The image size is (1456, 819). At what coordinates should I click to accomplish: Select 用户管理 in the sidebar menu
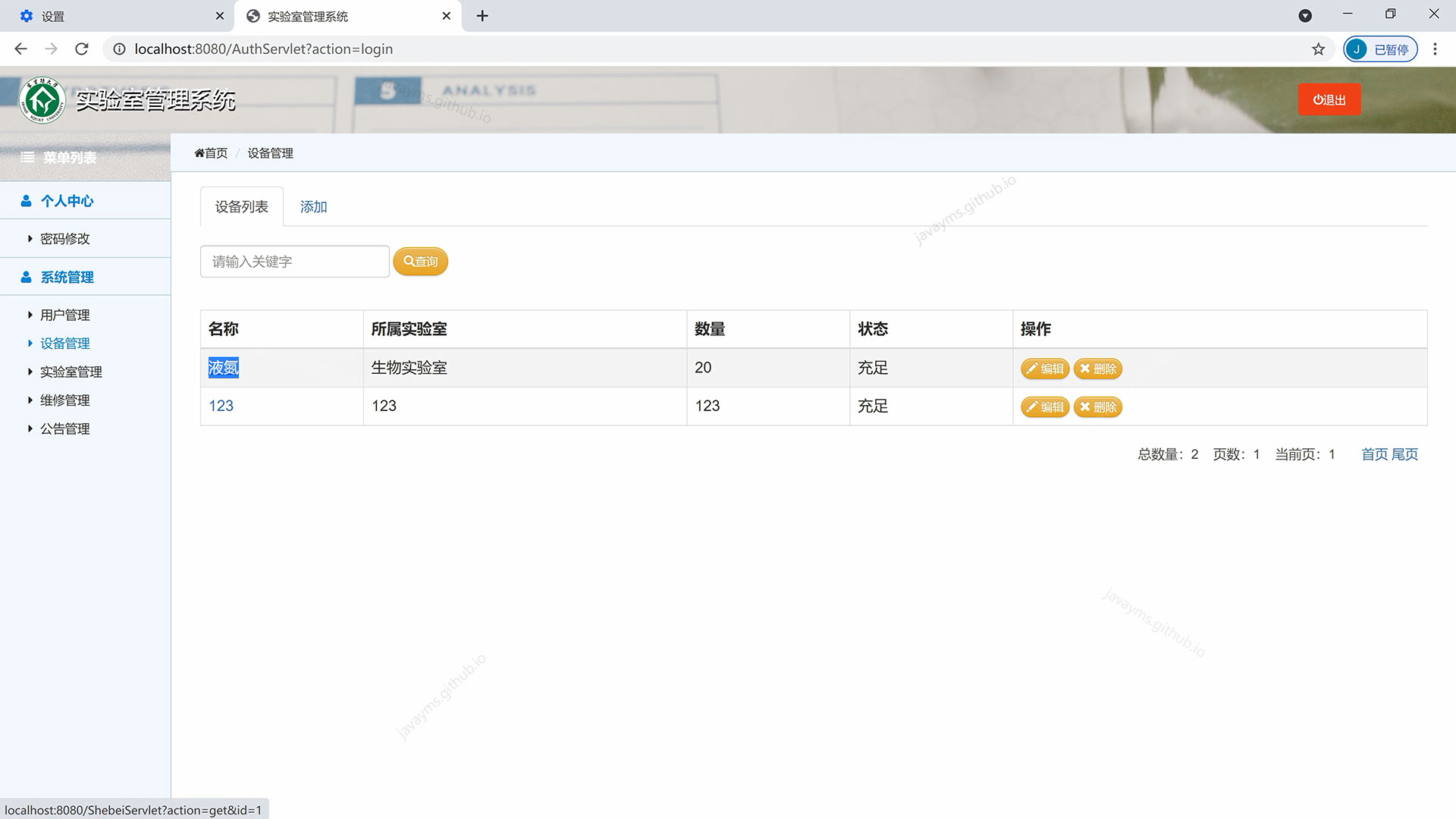pos(66,315)
